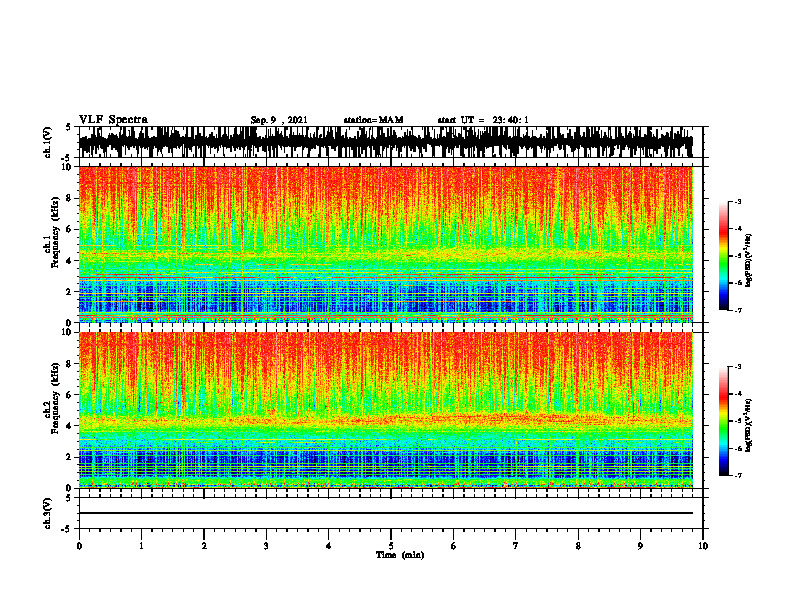Click ch.2 "Frequency (kHz)" axis label
The width and height of the screenshot is (792, 612).
54,398
